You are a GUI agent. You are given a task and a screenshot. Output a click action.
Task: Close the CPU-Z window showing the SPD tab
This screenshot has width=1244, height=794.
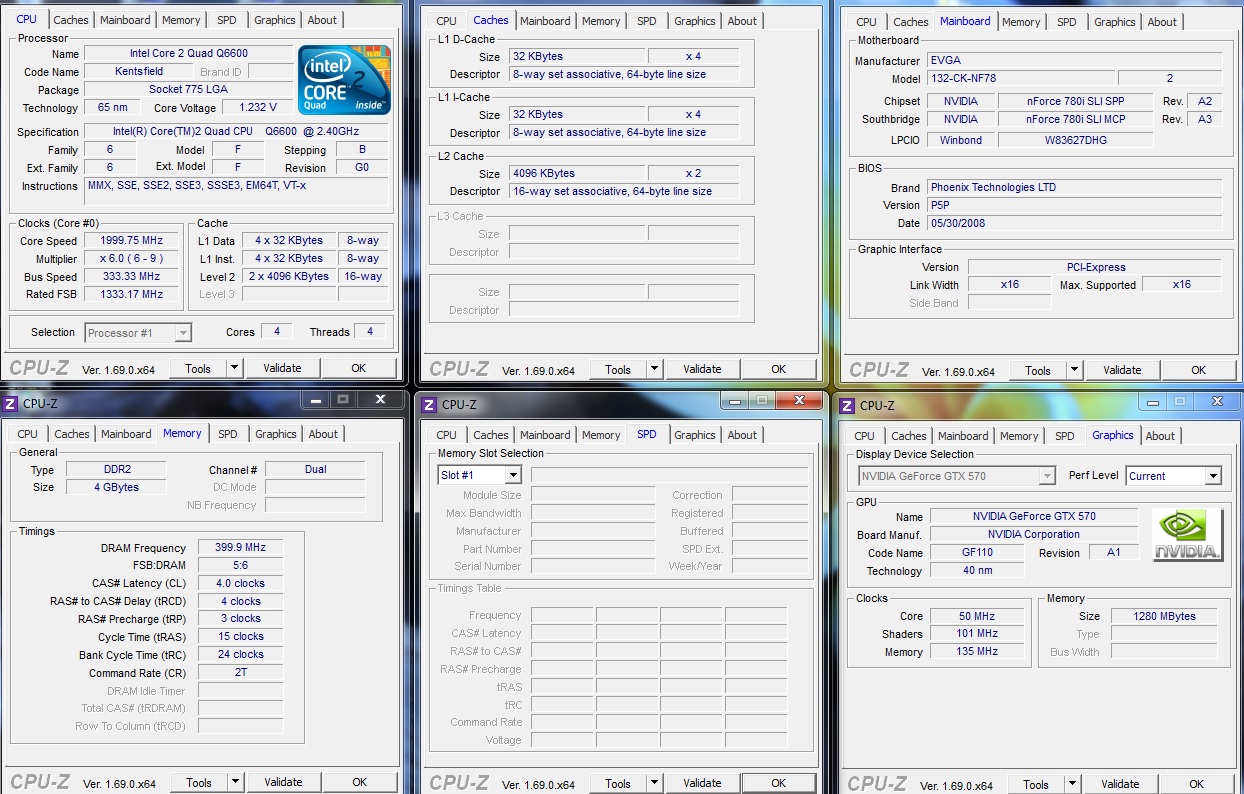tap(797, 400)
